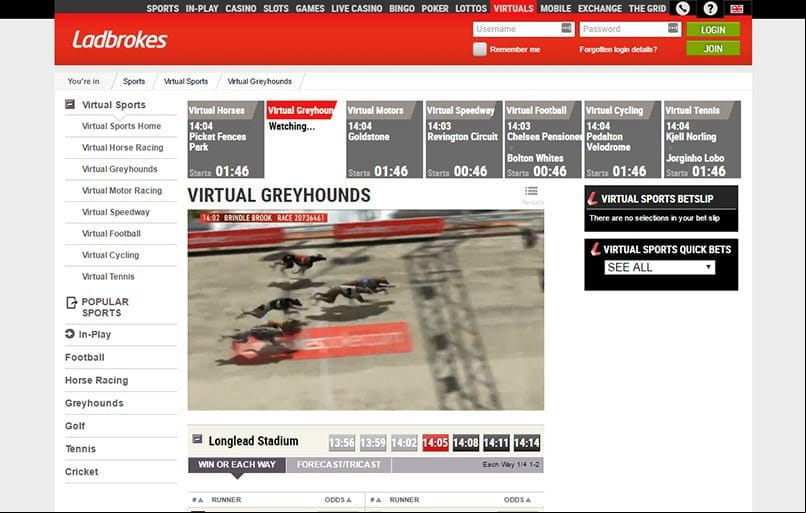
Task: Open LIVE CASINO in top navigation
Action: pos(357,8)
